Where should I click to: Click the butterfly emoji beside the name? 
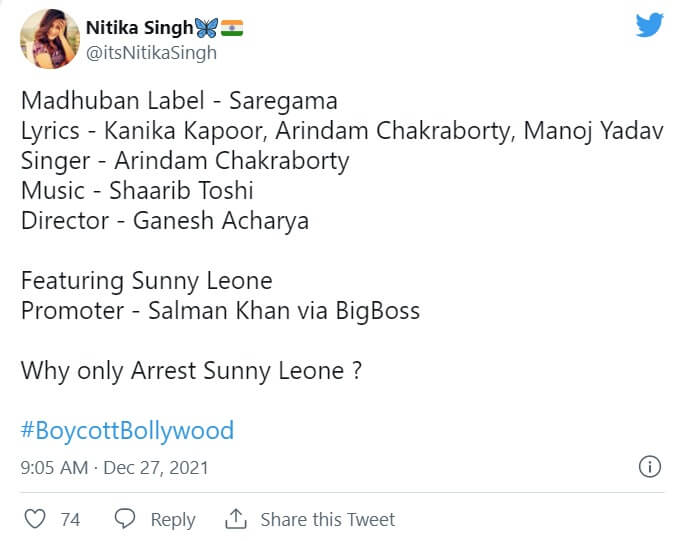(x=205, y=27)
